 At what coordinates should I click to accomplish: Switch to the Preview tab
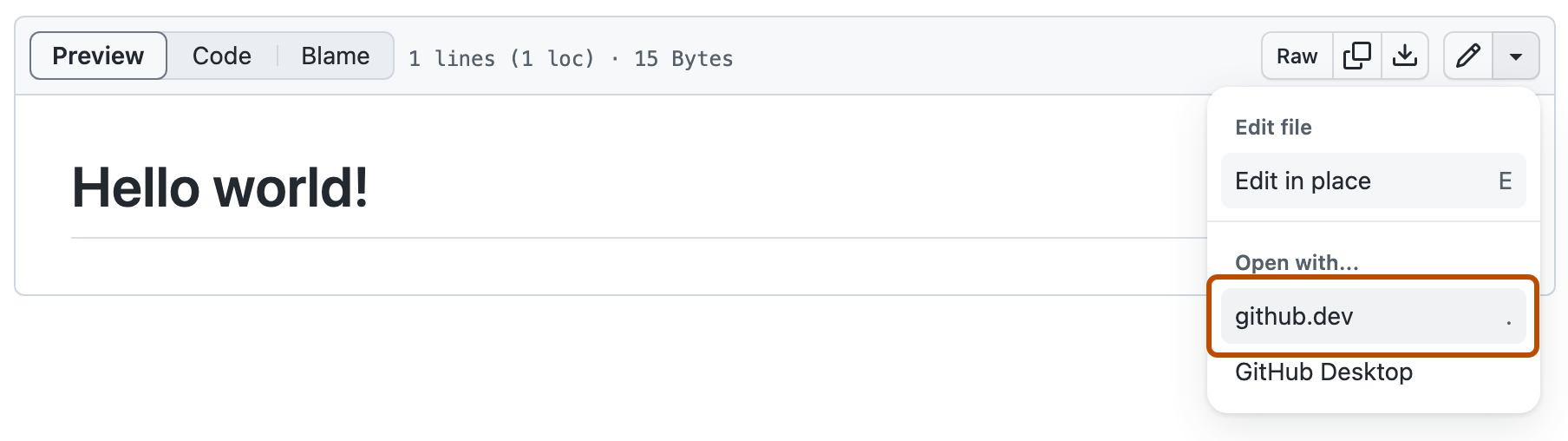tap(98, 56)
